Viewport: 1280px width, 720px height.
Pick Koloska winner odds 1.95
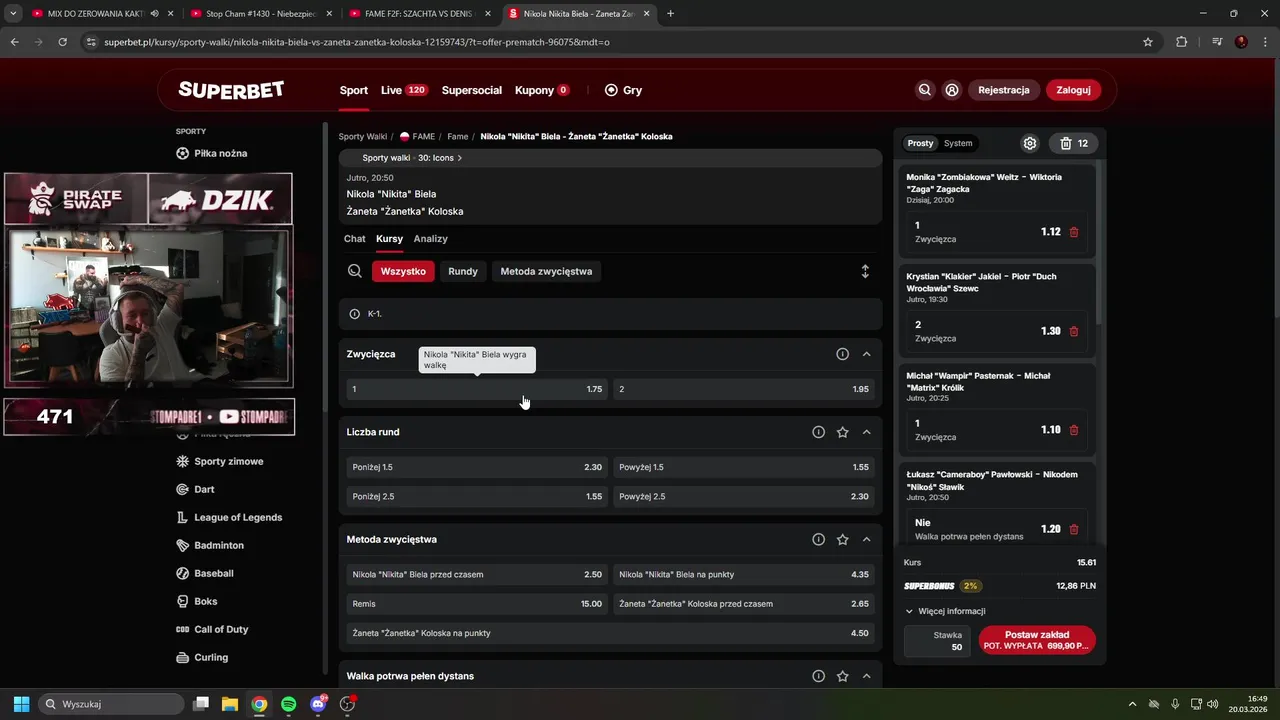pos(744,389)
